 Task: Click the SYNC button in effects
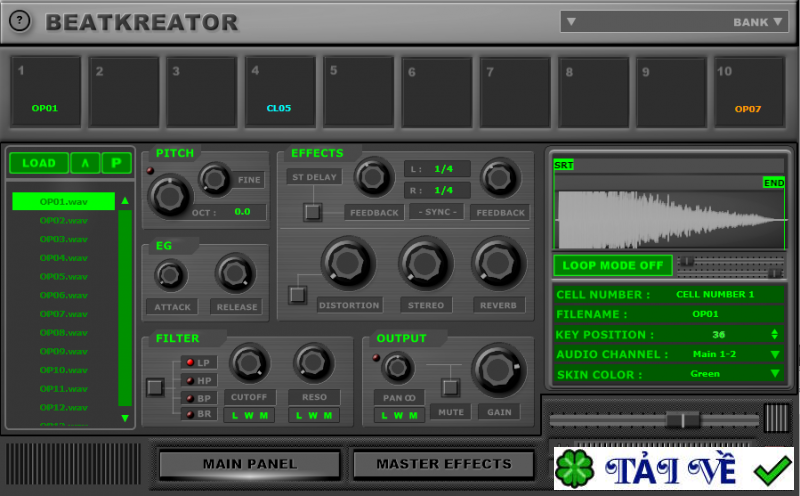[x=438, y=212]
